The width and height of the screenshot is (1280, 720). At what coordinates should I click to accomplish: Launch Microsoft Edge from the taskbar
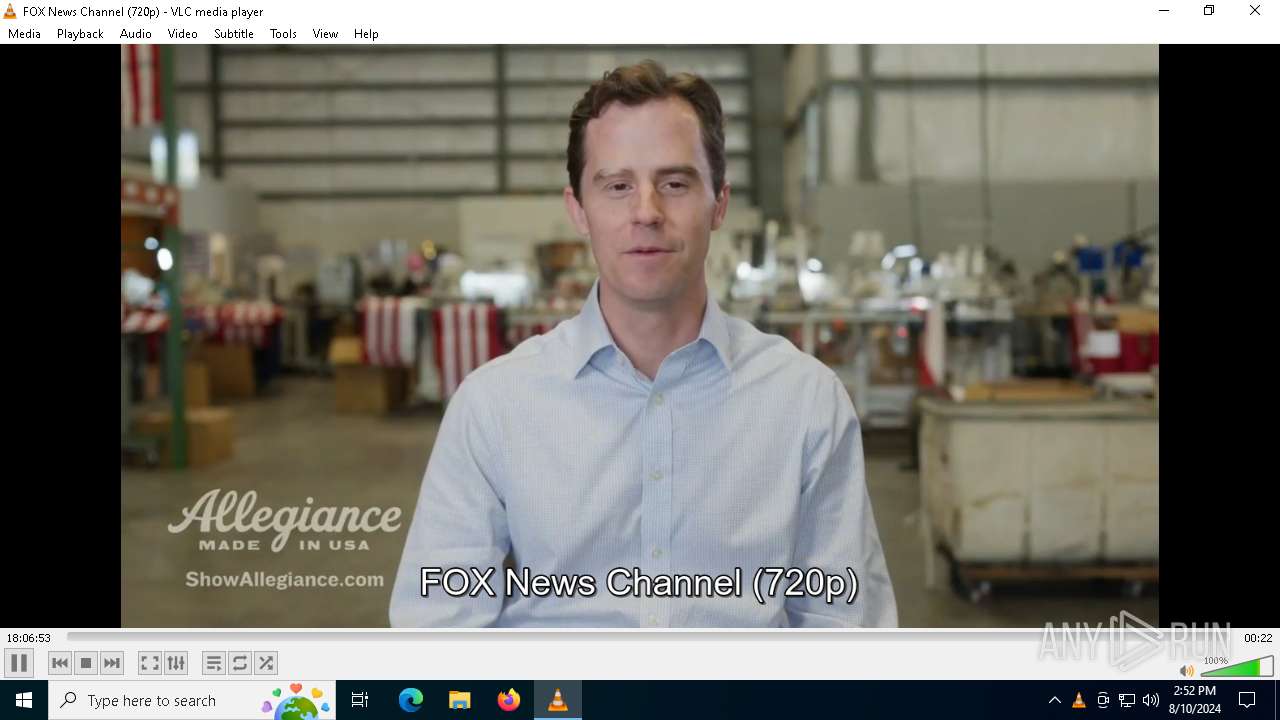[411, 700]
